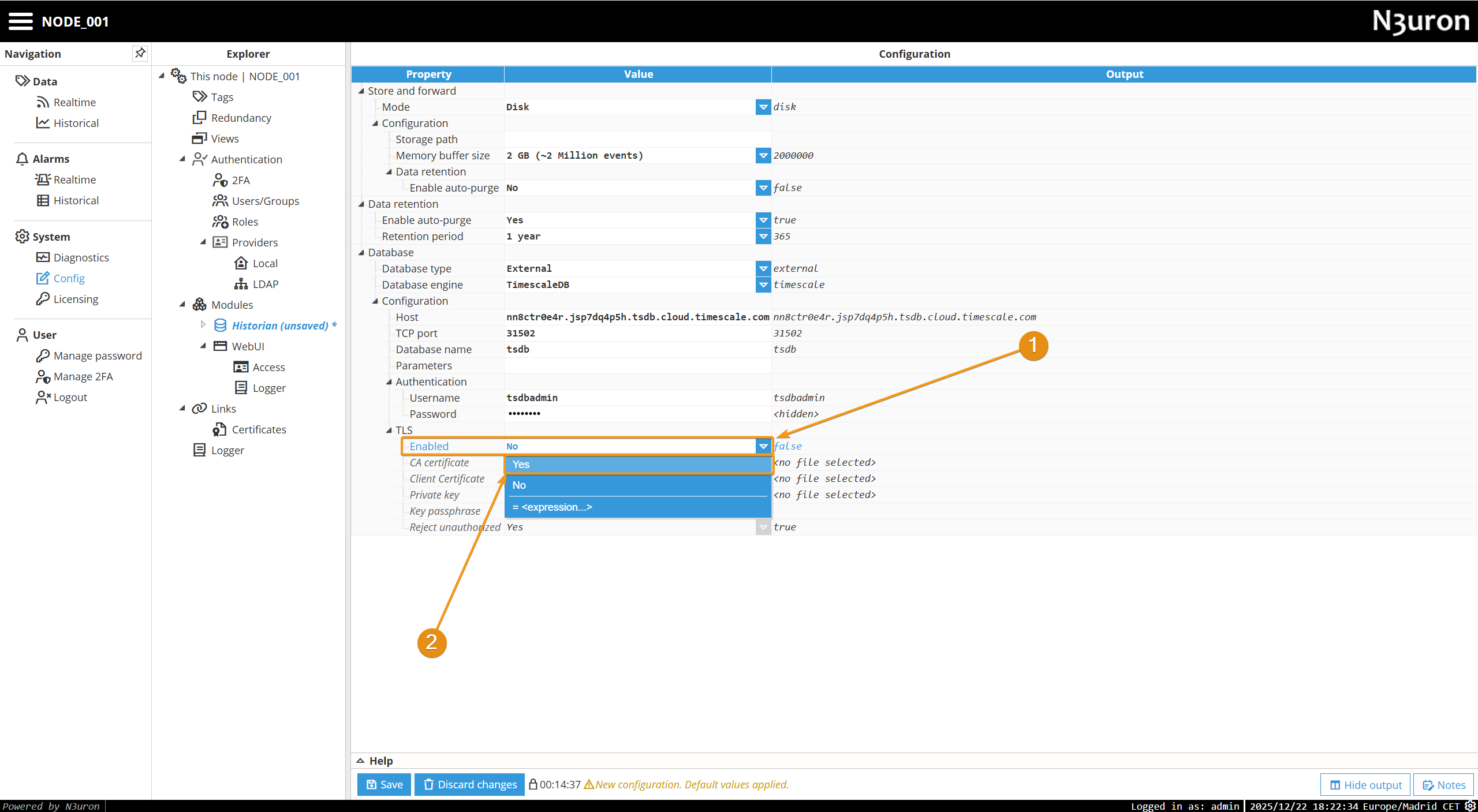Click the TCP port value field
This screenshot has height=812, width=1478.
click(x=635, y=333)
